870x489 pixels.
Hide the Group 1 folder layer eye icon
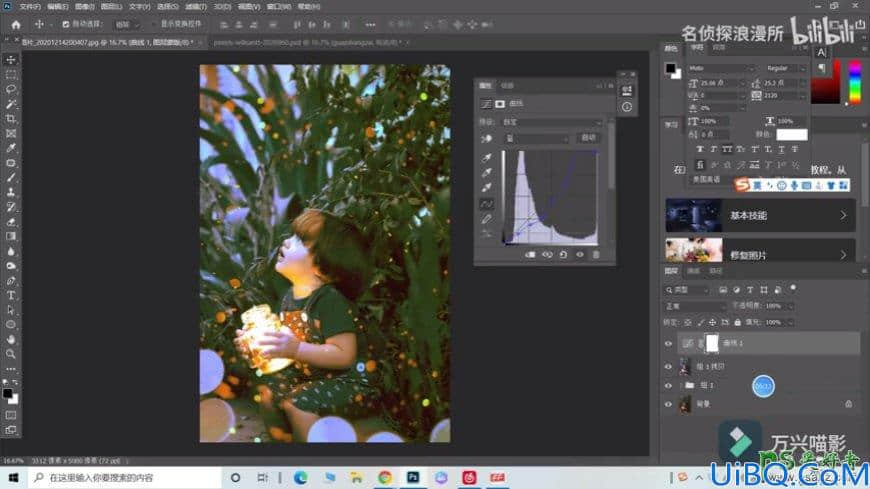tap(668, 385)
